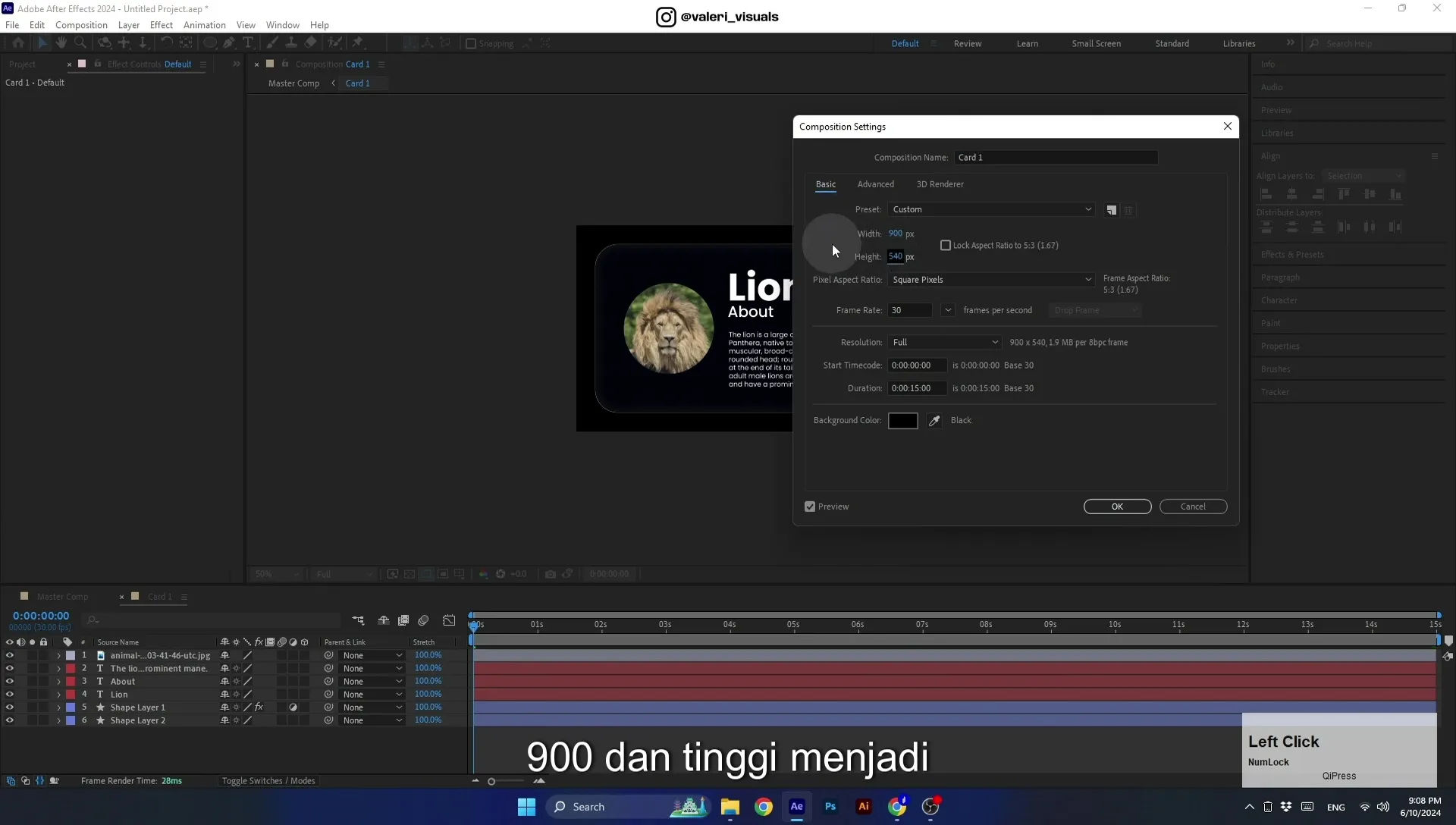Choose the Type tool in the toolbar

pos(248,43)
